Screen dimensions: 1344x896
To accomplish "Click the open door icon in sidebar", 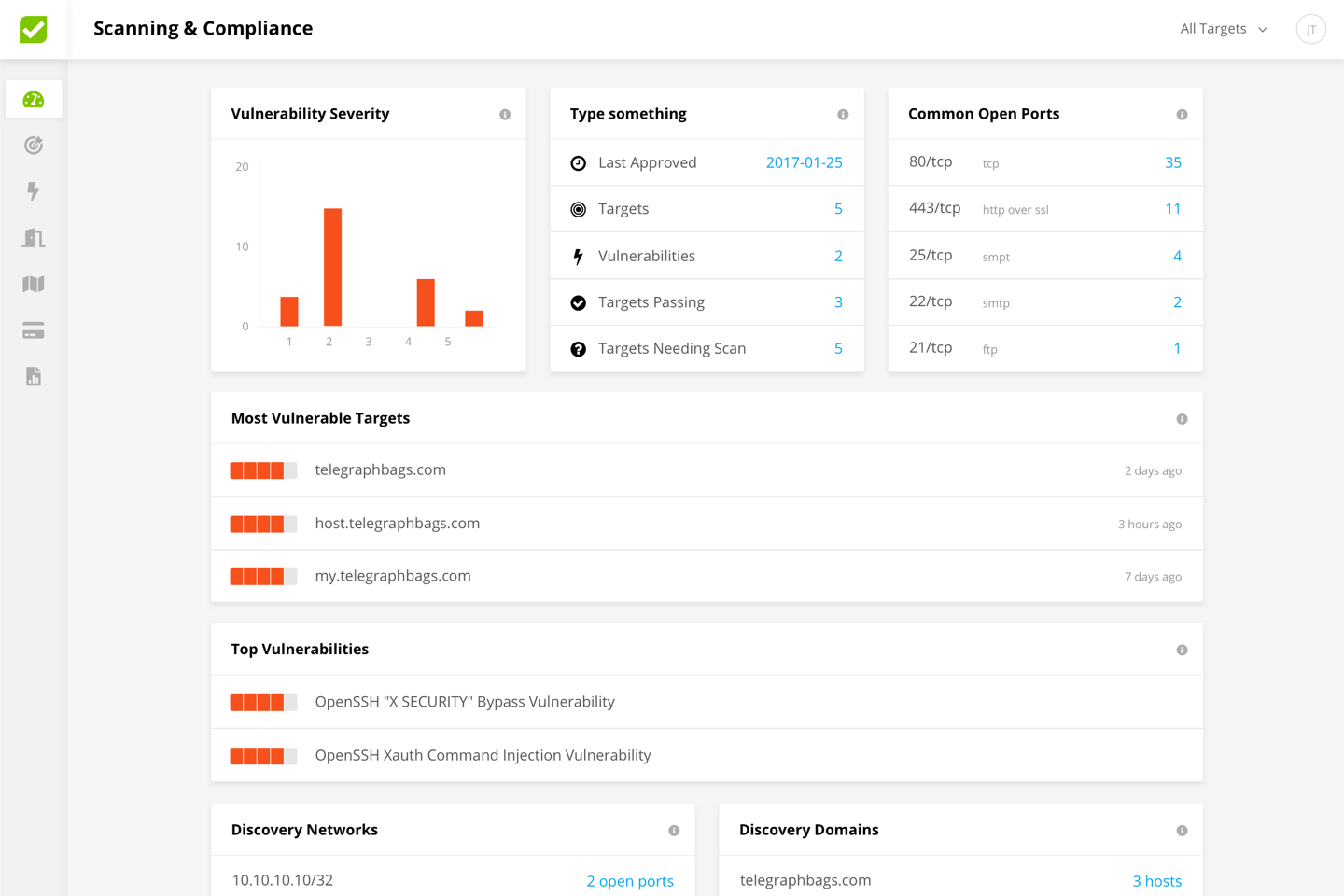I will coord(34,238).
